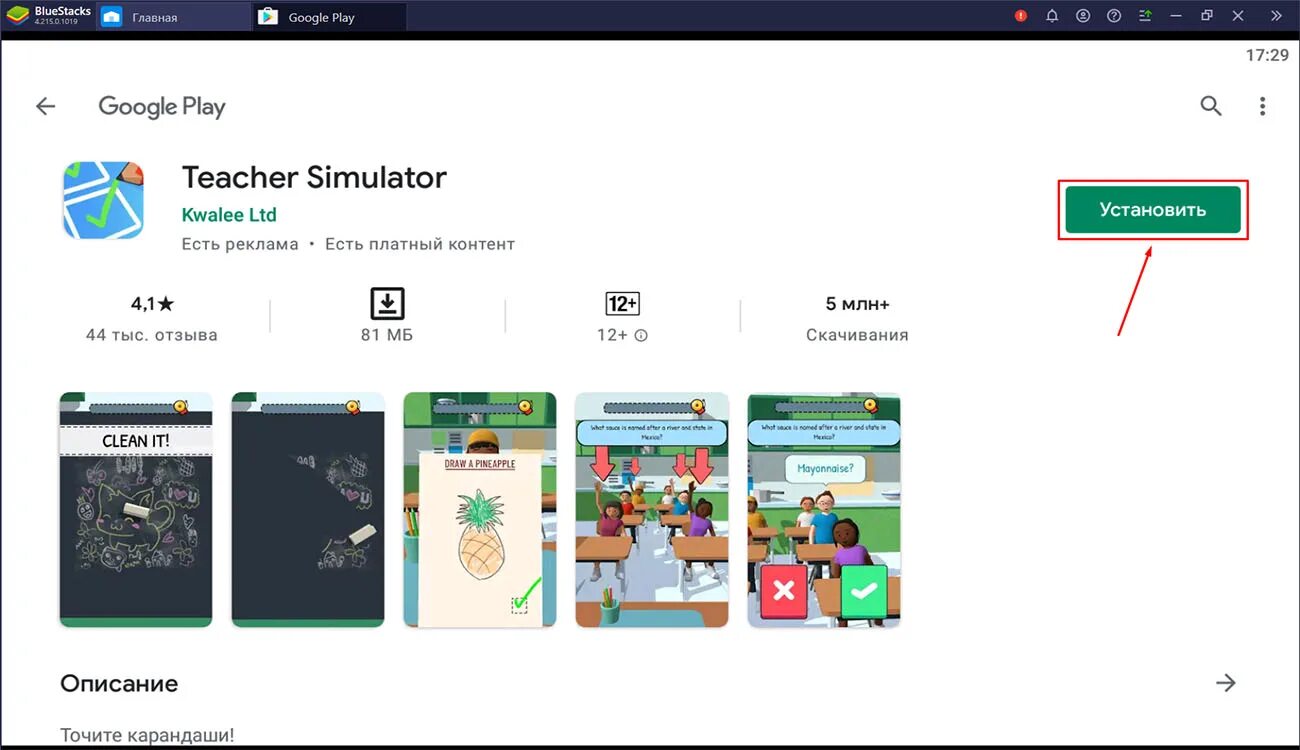1300x750 pixels.
Task: Open the classroom red arrows screenshot
Action: point(652,510)
